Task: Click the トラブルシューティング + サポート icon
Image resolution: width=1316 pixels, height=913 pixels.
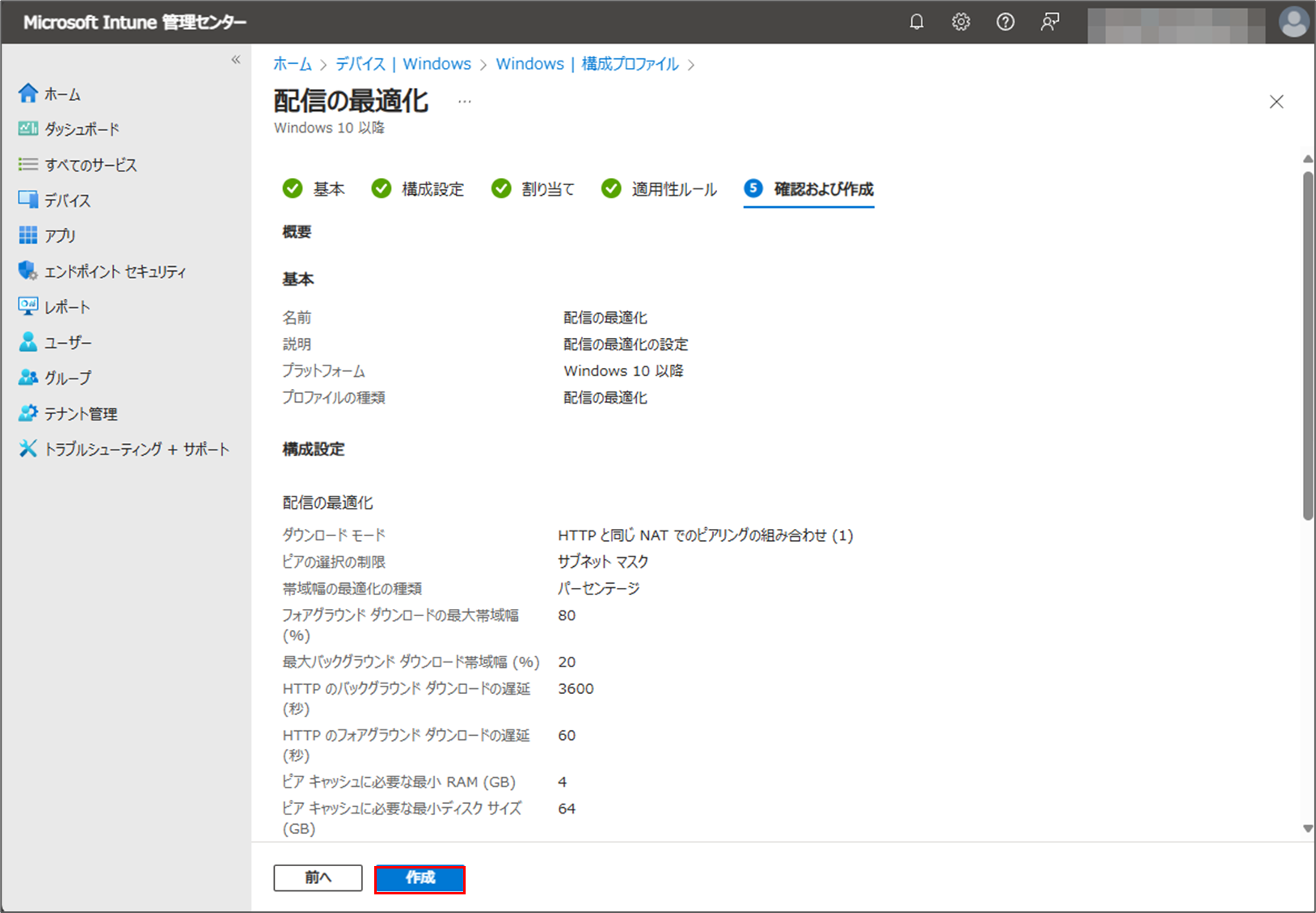Action: pyautogui.click(x=28, y=448)
